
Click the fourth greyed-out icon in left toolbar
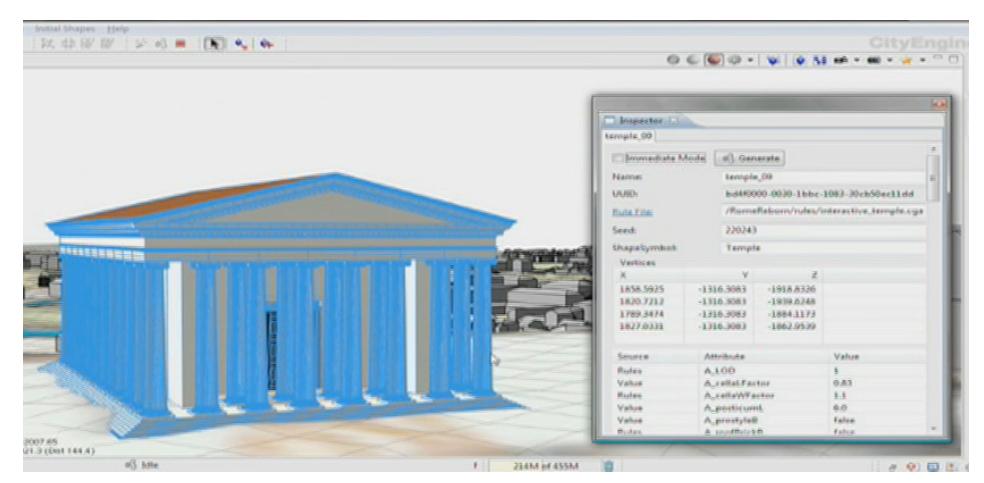pyautogui.click(x=107, y=43)
